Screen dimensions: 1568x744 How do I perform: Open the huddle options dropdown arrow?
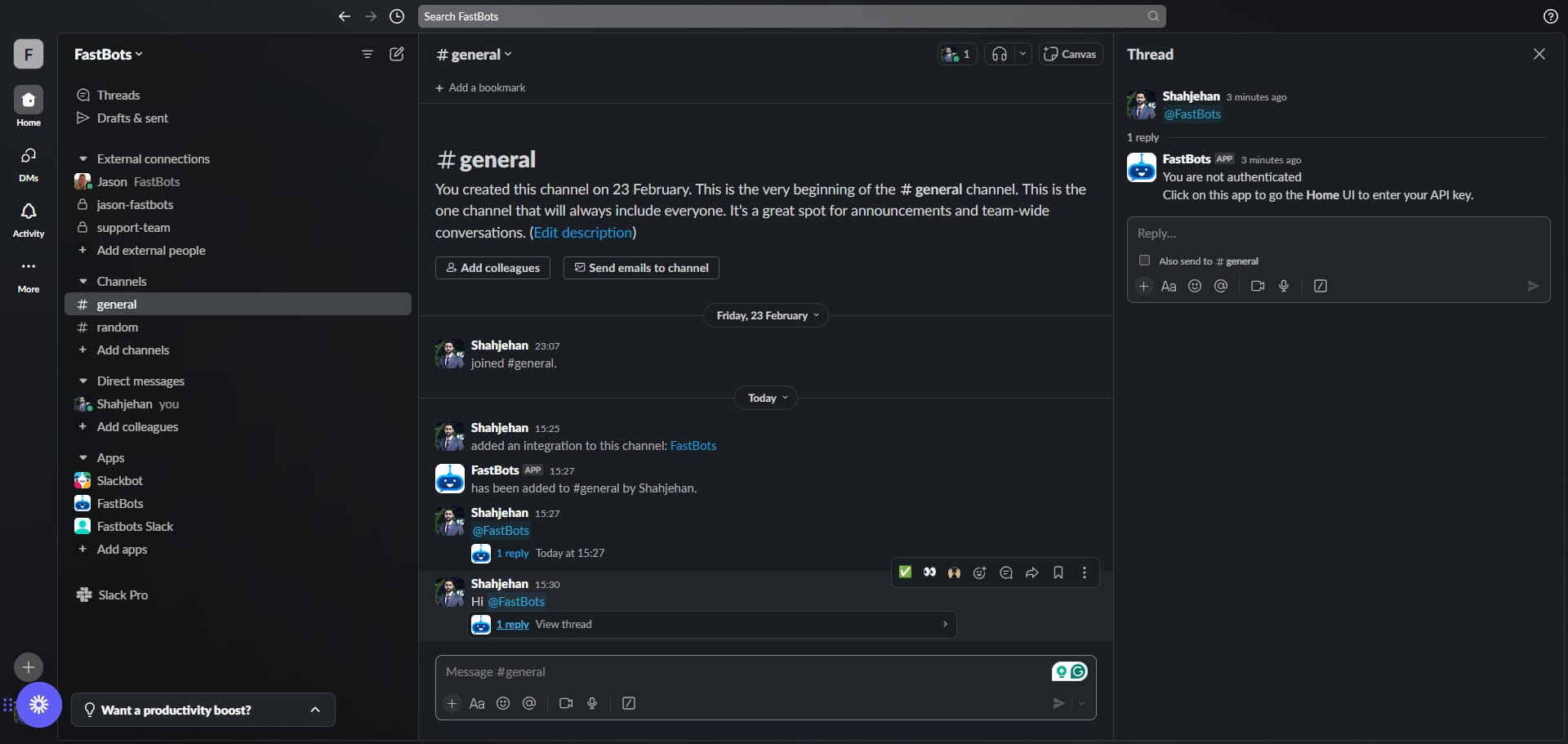coord(1022,54)
